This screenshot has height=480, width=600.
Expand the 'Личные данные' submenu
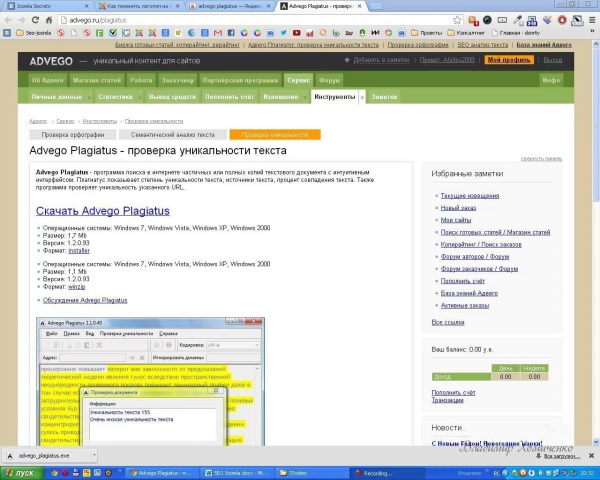click(59, 97)
